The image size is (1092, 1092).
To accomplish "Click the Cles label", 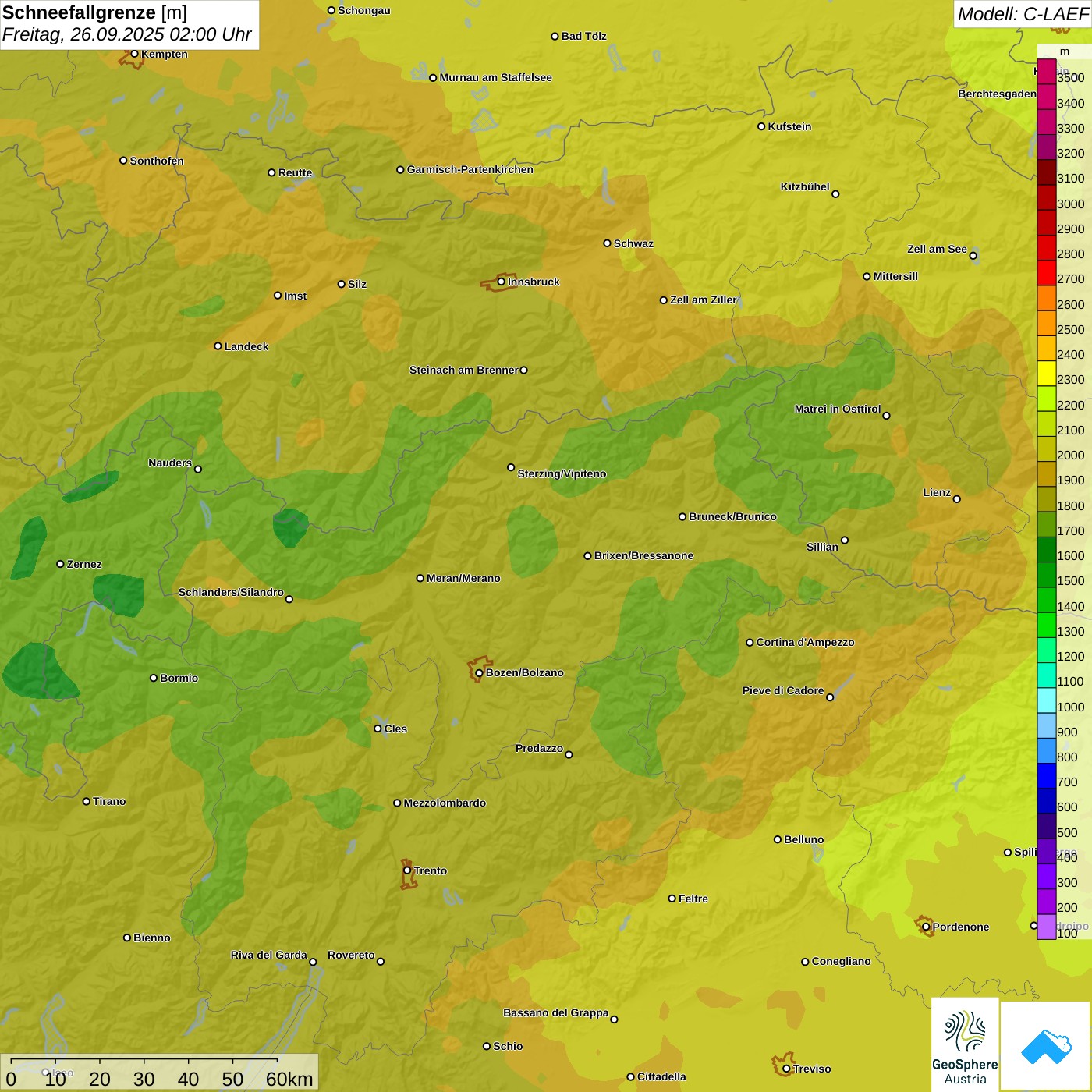I will click(x=396, y=729).
